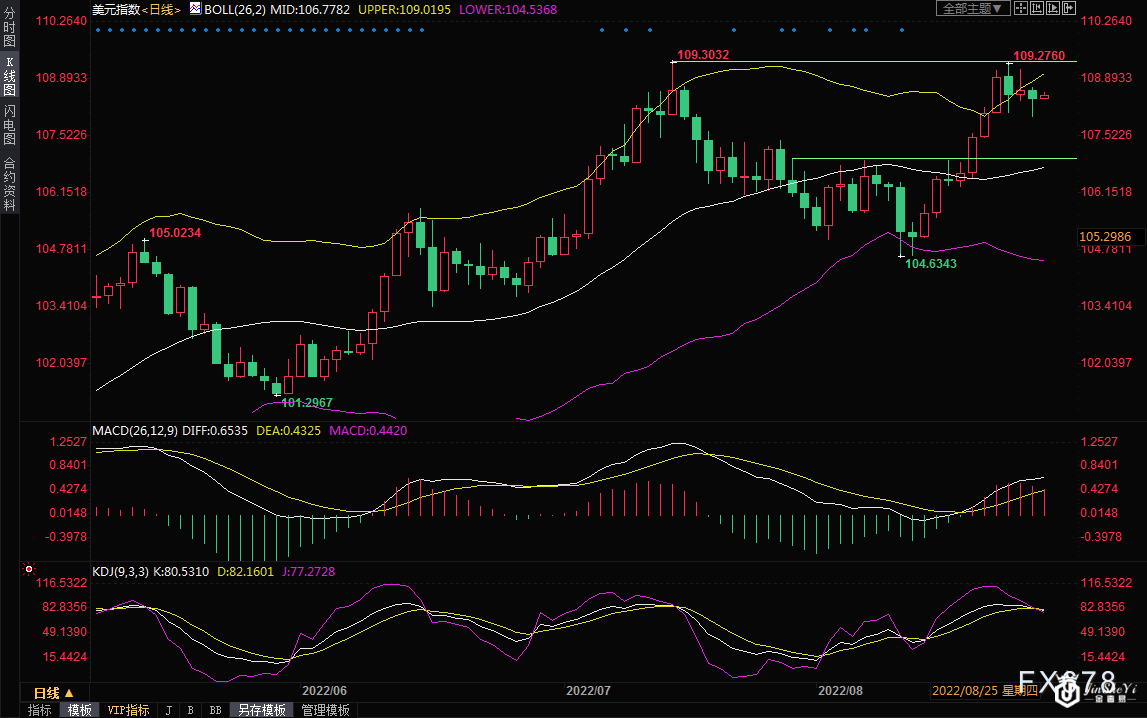1147x718 pixels.
Task: Click the BOLL indicator chart icon
Action: coord(196,9)
